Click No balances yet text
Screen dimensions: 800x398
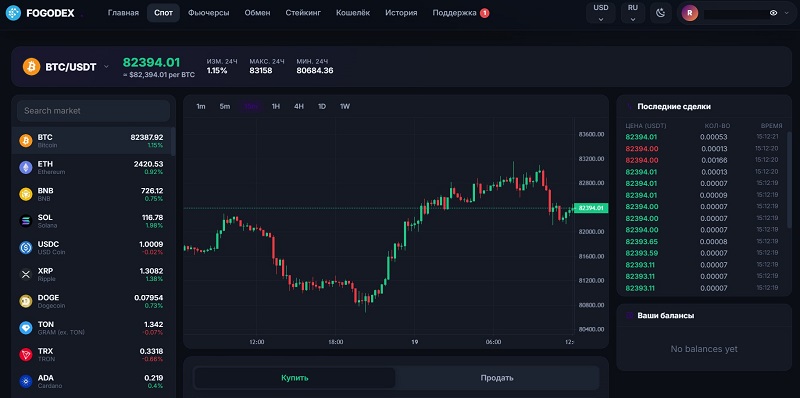(704, 349)
